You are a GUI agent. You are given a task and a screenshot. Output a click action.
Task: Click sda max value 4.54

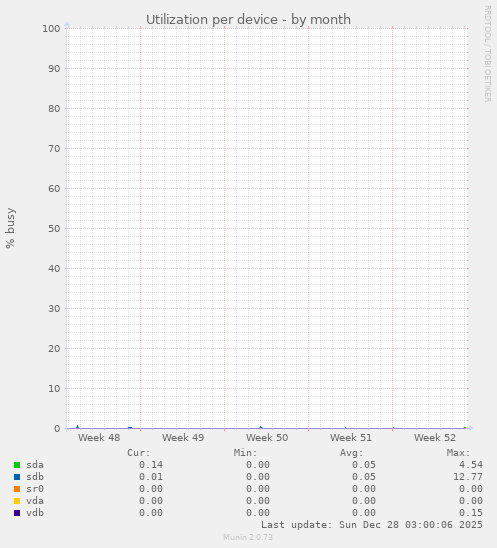[471, 465]
